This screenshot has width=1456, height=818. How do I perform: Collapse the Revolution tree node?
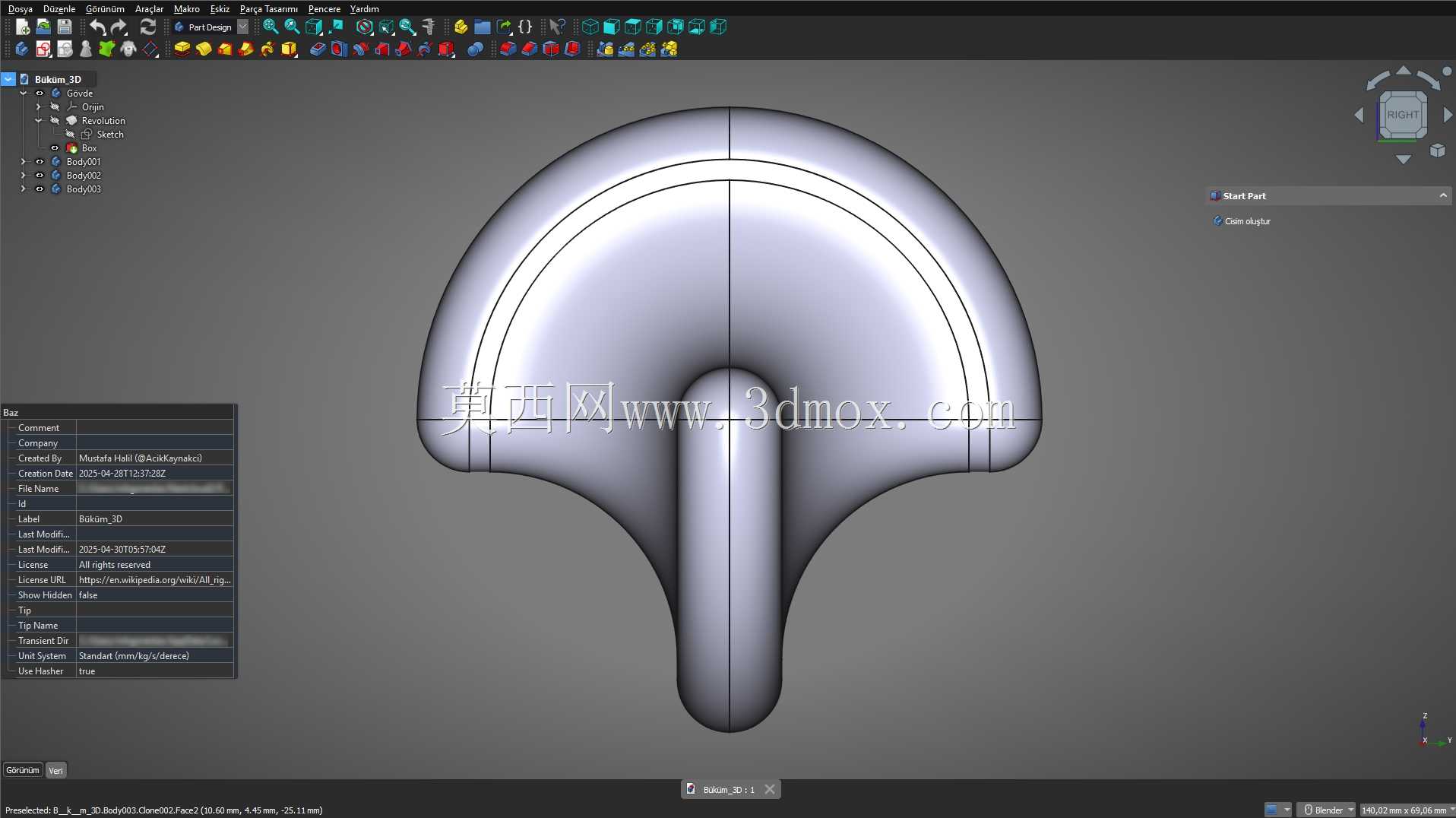pyautogui.click(x=39, y=121)
